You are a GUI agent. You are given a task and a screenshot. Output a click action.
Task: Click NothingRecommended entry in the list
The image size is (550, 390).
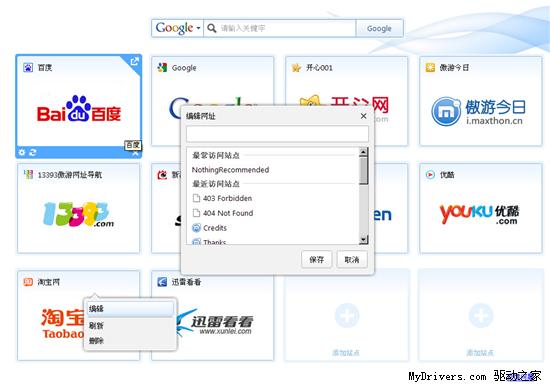click(x=230, y=170)
